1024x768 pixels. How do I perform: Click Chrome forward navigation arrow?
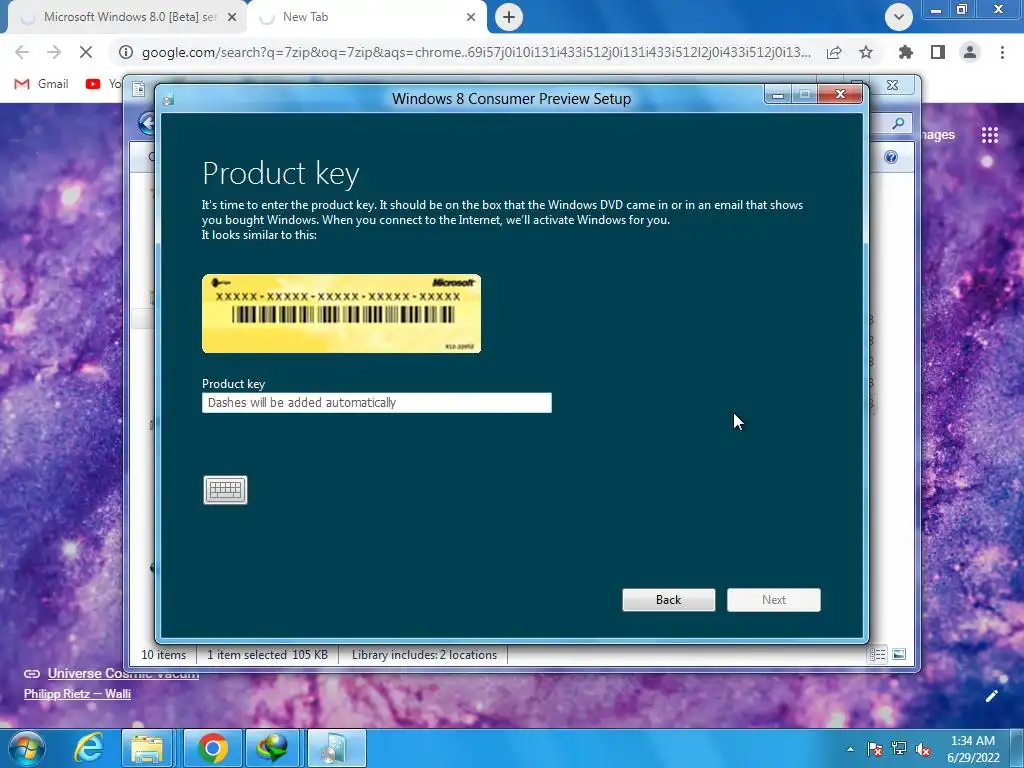click(54, 52)
